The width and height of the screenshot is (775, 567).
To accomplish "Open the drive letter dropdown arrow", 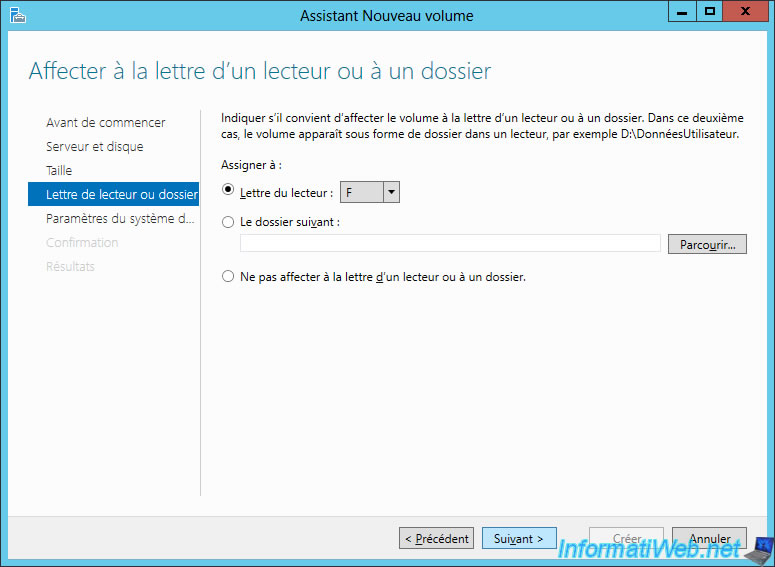I will point(391,192).
